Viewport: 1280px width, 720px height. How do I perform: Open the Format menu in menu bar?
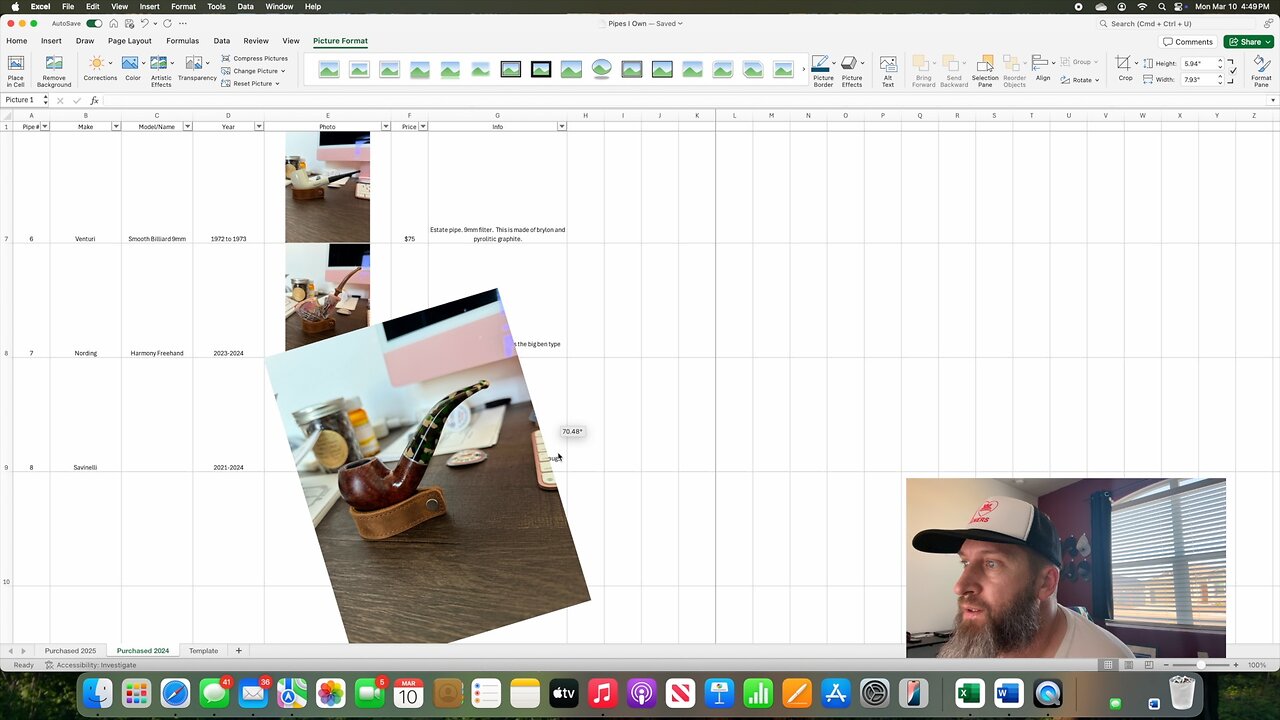pos(183,6)
